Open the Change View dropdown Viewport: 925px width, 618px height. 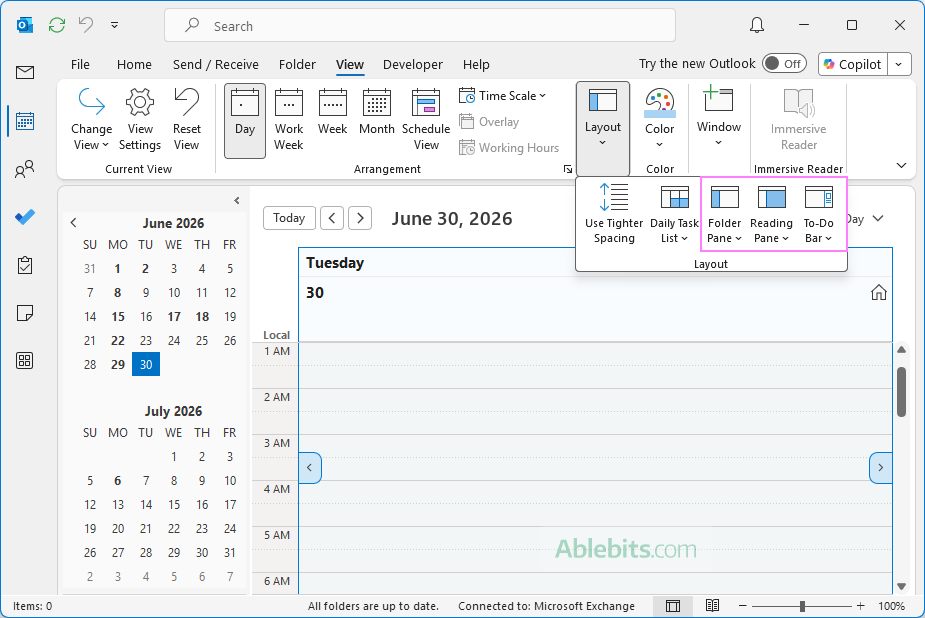91,120
